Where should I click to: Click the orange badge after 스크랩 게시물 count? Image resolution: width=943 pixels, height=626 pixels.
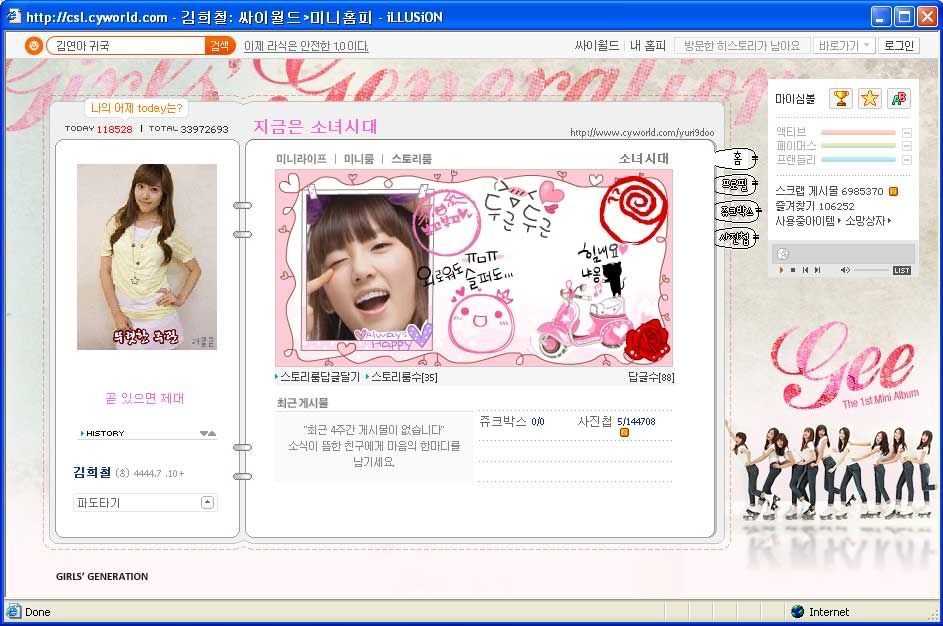click(x=893, y=191)
